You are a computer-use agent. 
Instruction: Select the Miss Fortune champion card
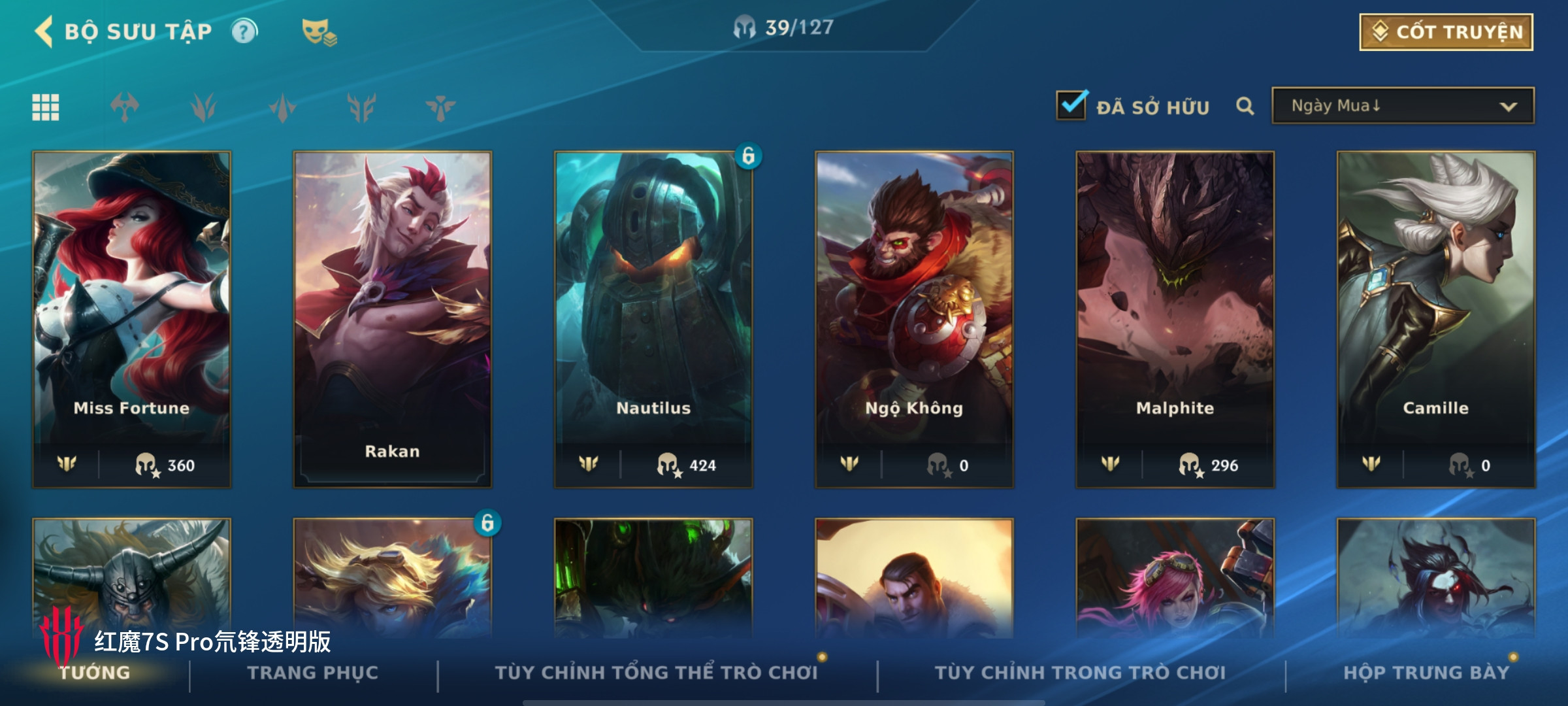(x=131, y=319)
